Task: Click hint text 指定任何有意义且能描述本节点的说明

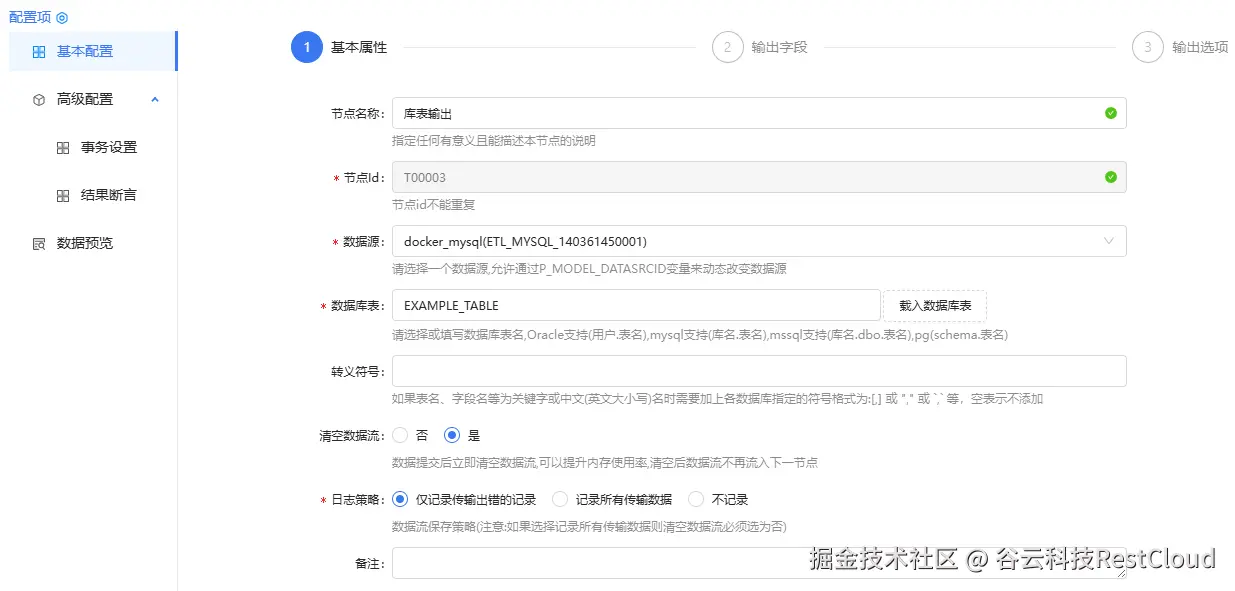Action: 494,141
